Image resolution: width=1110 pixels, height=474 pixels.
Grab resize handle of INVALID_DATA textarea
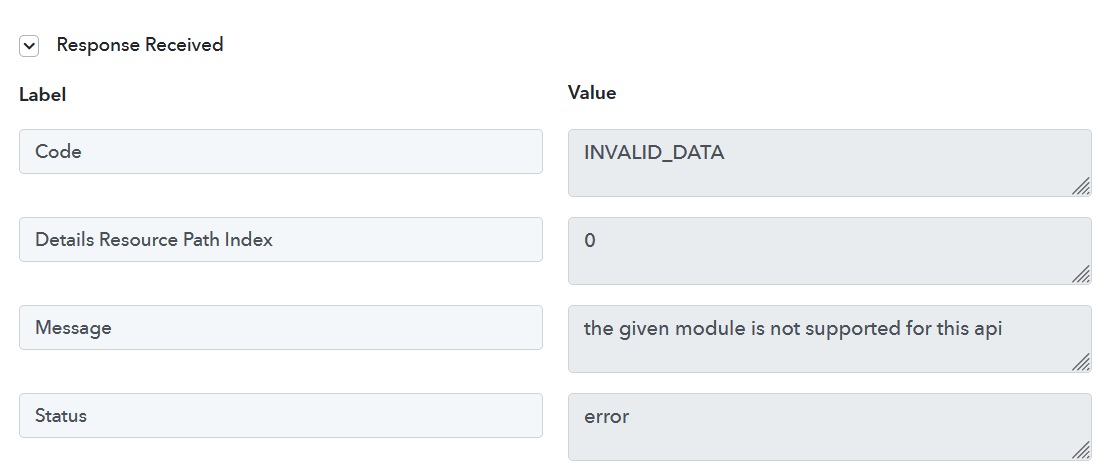pyautogui.click(x=1082, y=187)
